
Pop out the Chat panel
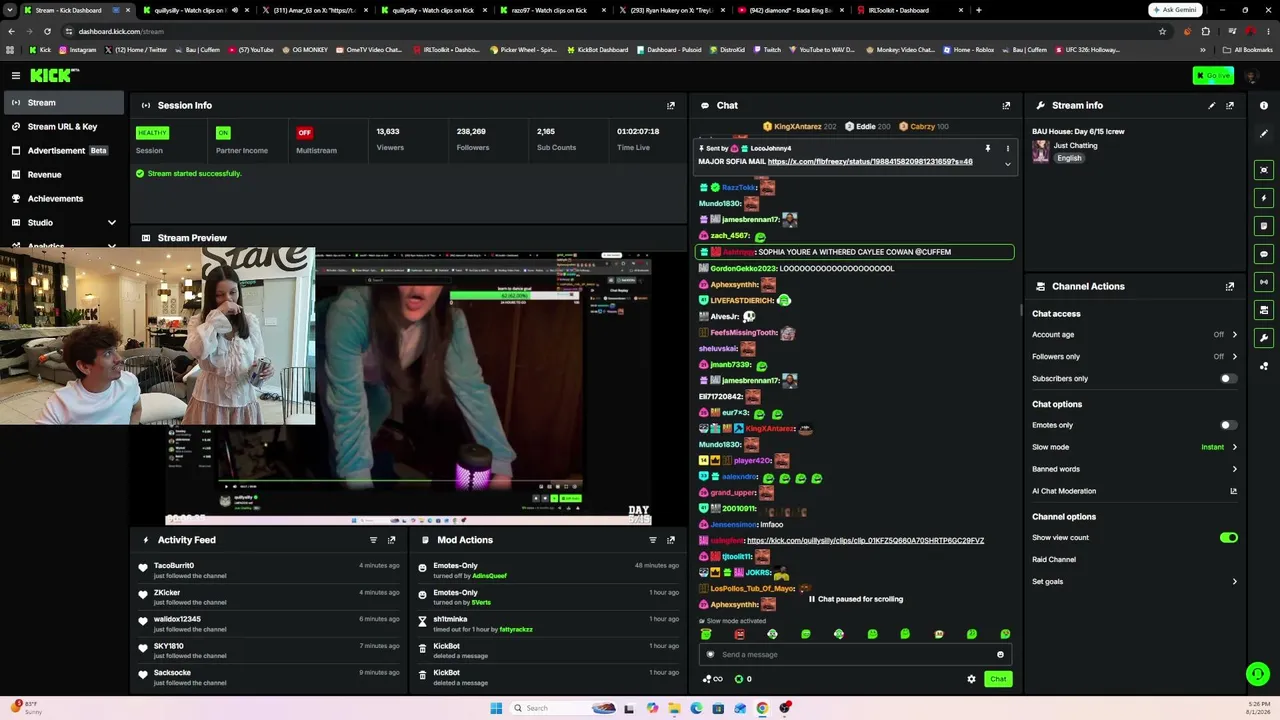(1006, 105)
